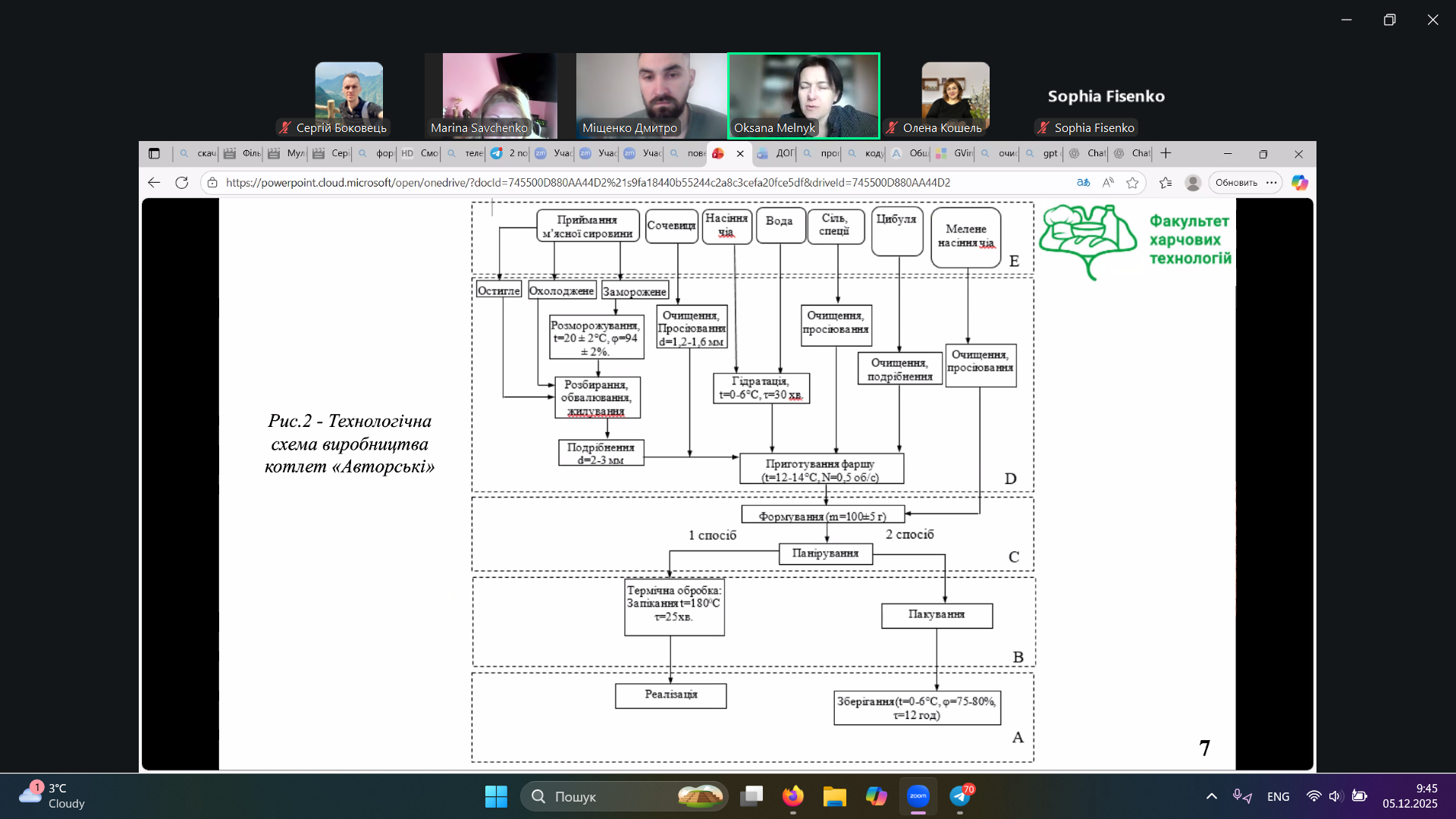The height and width of the screenshot is (819, 1456).
Task: Show hidden system tray icons chevron
Action: click(x=1211, y=796)
